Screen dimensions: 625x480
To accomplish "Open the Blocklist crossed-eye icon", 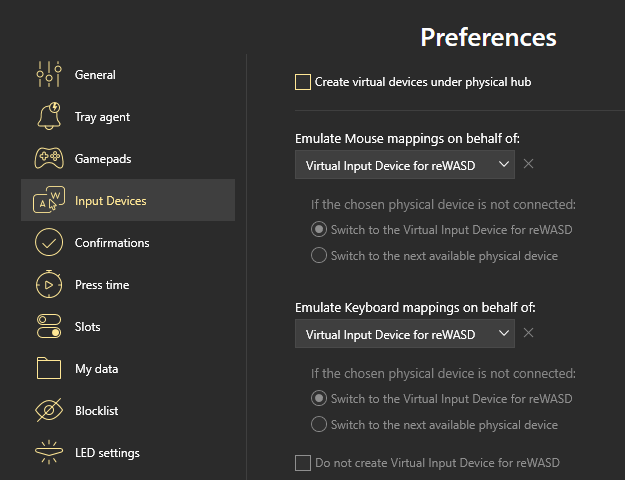I will (x=48, y=411).
